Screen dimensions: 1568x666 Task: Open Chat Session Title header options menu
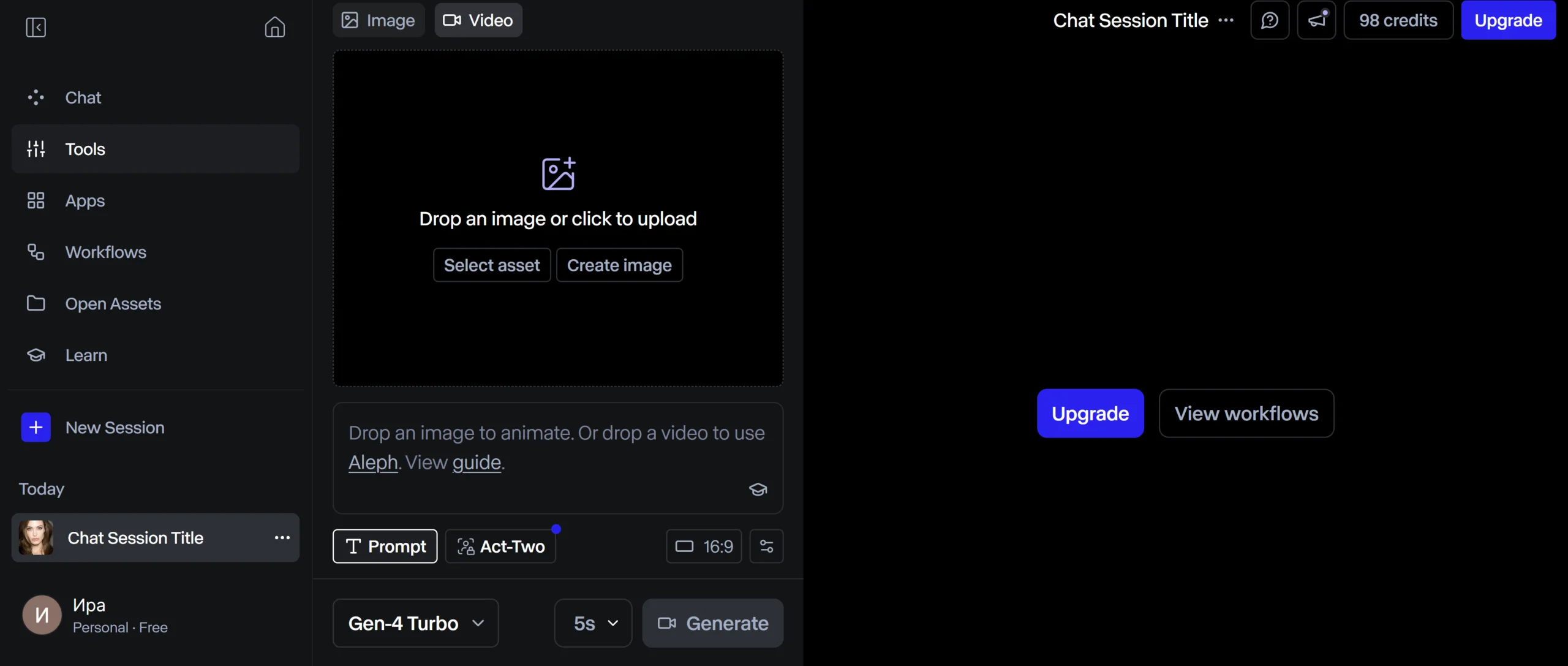tap(1226, 20)
